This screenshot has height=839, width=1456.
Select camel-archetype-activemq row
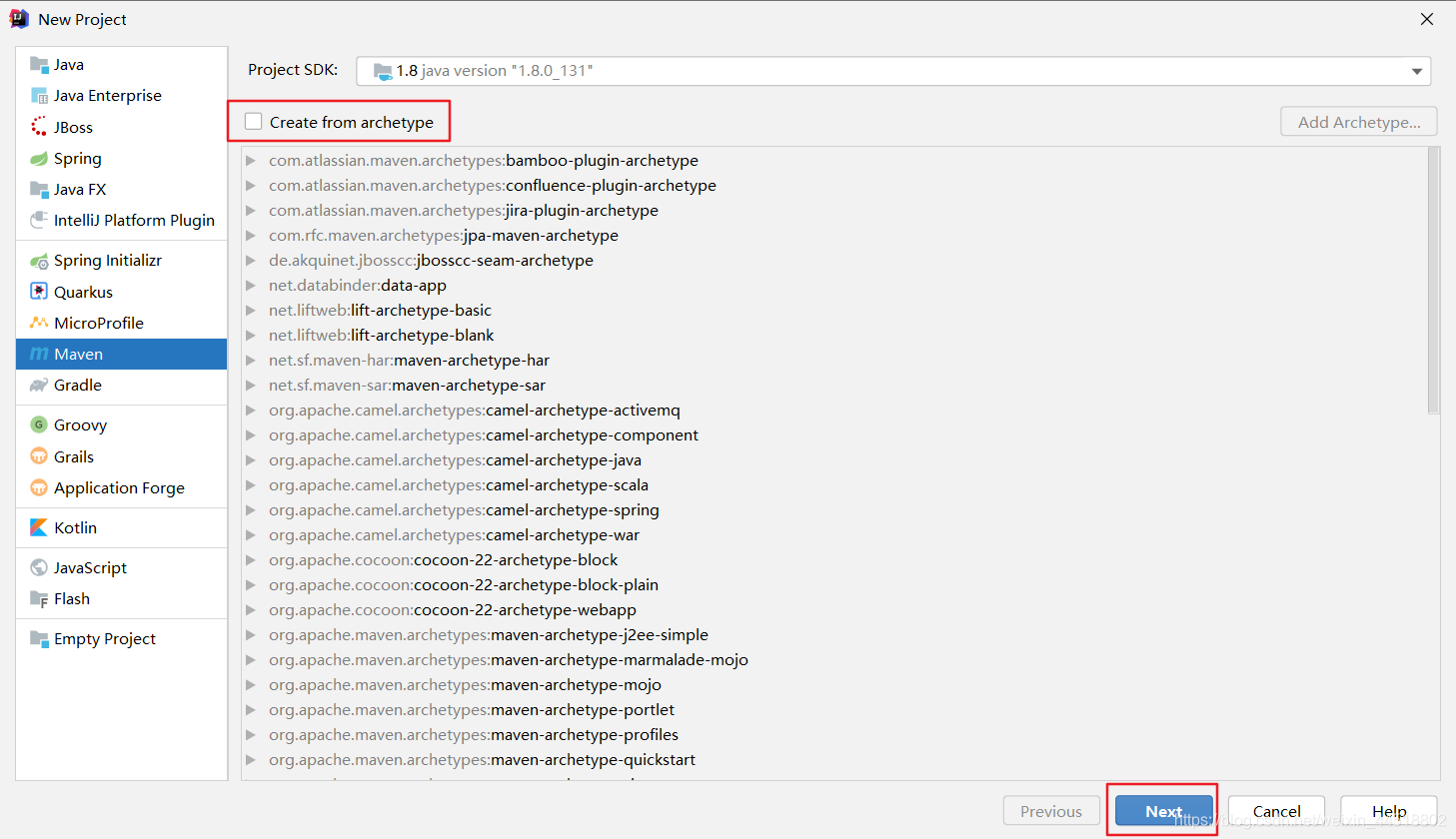(x=835, y=411)
